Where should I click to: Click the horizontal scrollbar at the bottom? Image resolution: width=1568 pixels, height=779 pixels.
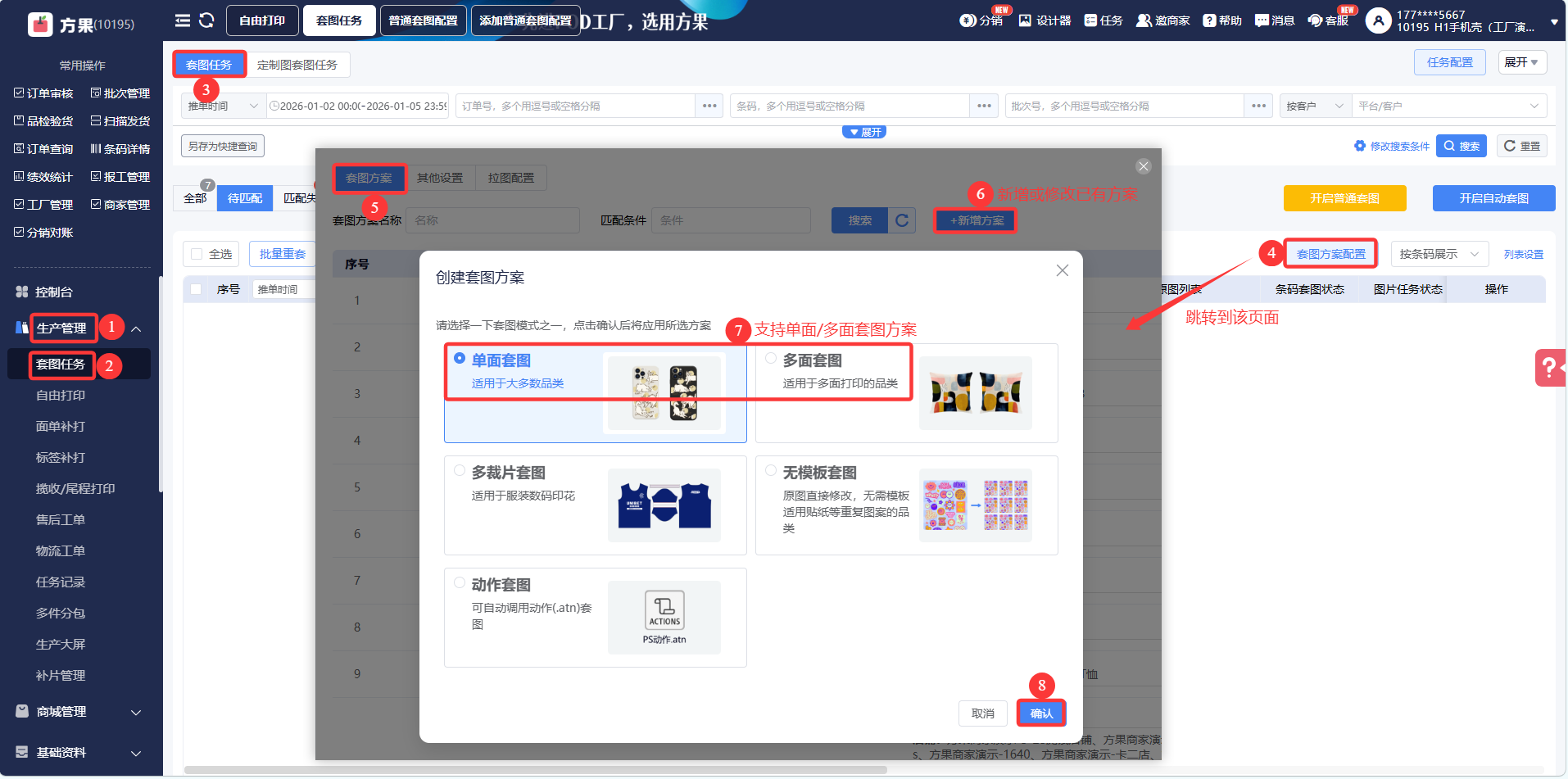coord(536,770)
